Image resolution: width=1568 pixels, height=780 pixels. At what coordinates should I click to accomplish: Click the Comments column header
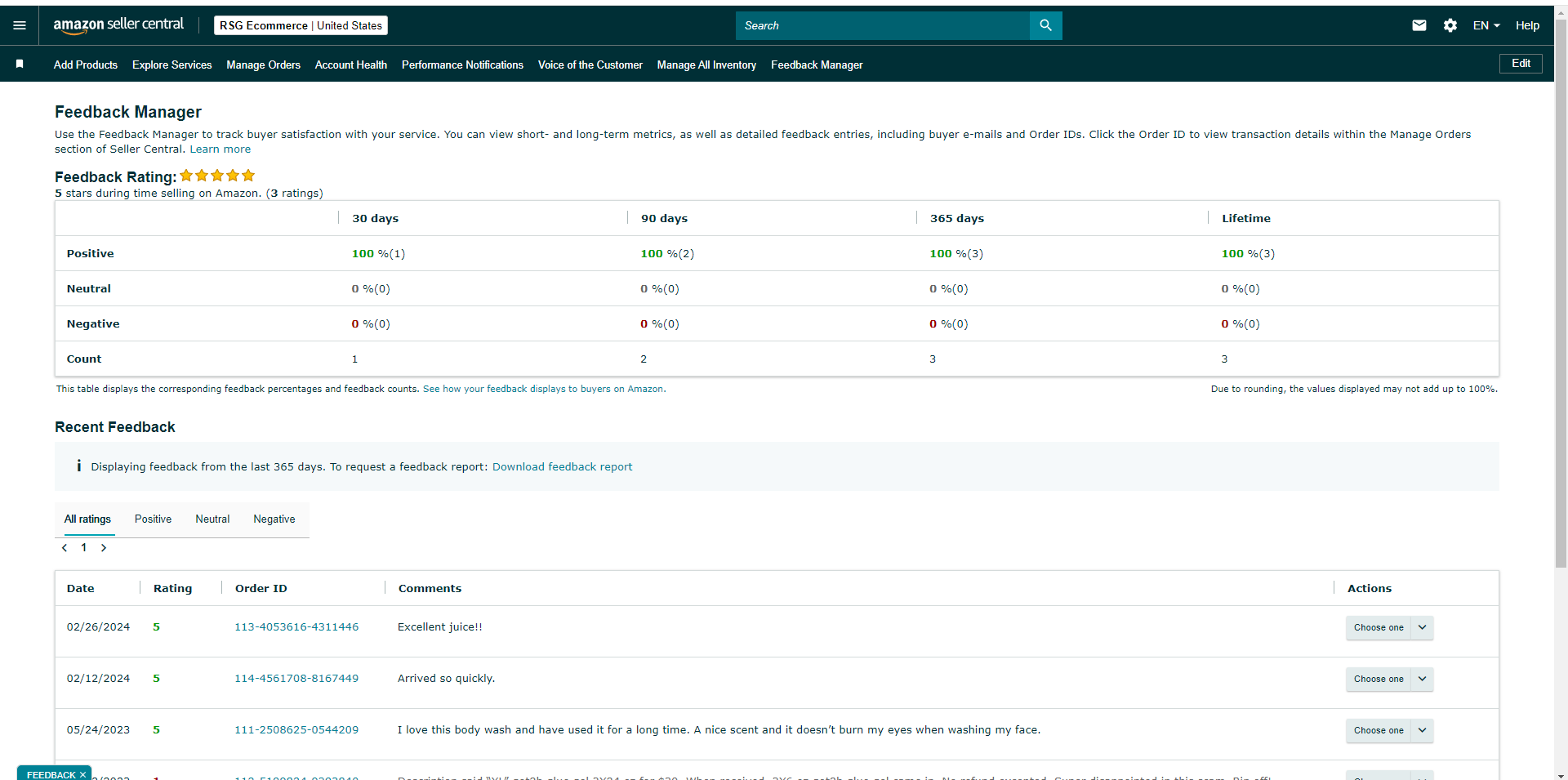[430, 588]
